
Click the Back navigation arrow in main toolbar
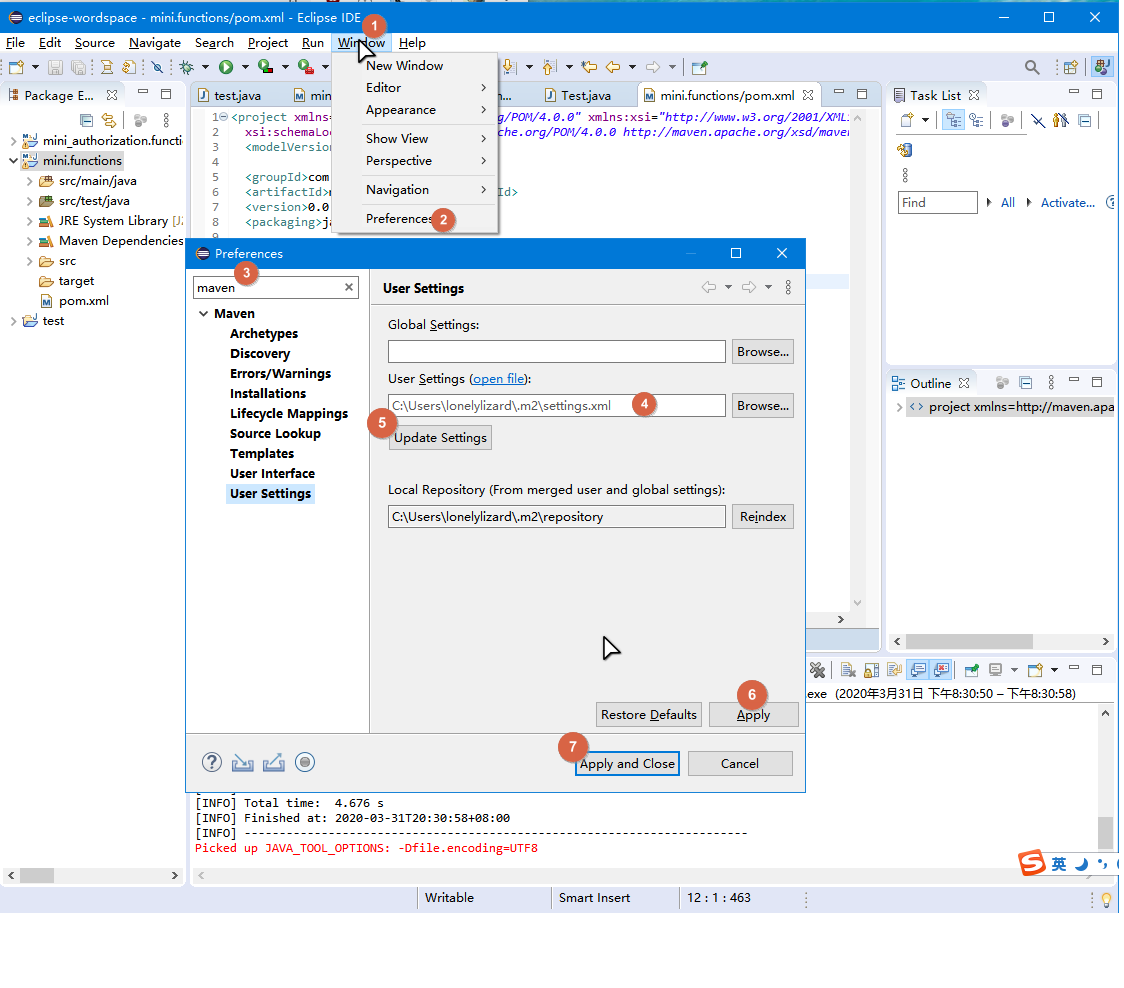(613, 67)
